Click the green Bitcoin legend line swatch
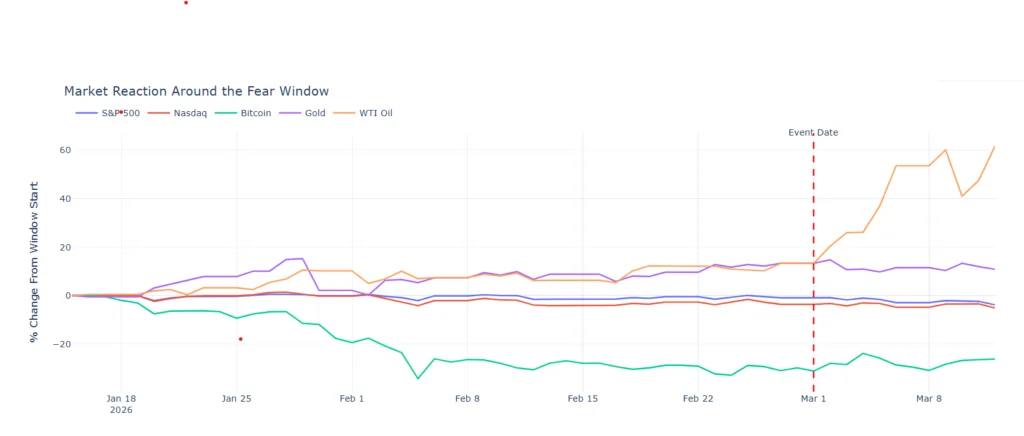The width and height of the screenshot is (1024, 436). click(226, 113)
